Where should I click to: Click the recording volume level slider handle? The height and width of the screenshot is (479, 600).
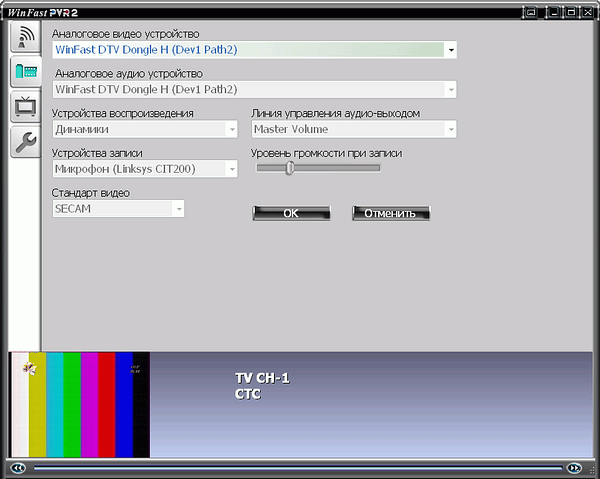pyautogui.click(x=290, y=168)
